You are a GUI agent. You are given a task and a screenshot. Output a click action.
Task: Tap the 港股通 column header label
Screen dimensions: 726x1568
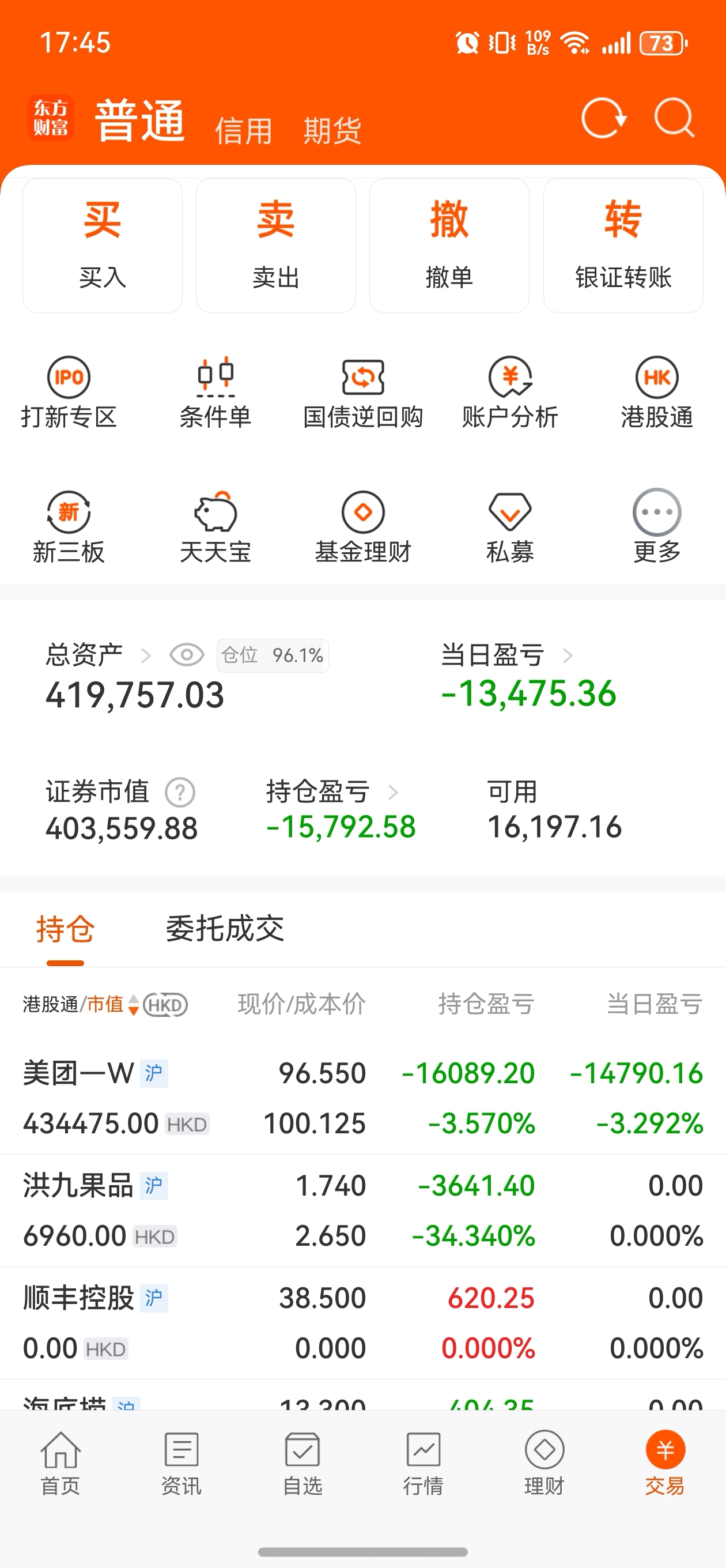[51, 1004]
